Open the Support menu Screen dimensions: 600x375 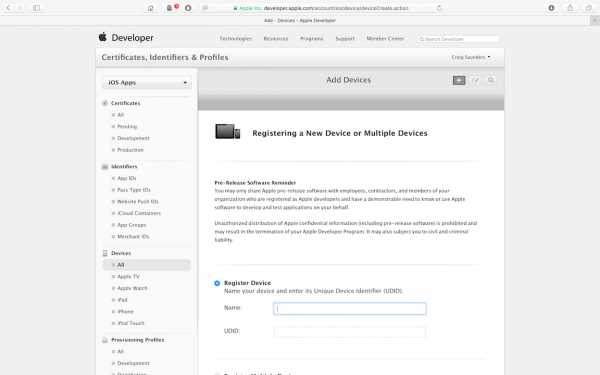[x=345, y=39]
